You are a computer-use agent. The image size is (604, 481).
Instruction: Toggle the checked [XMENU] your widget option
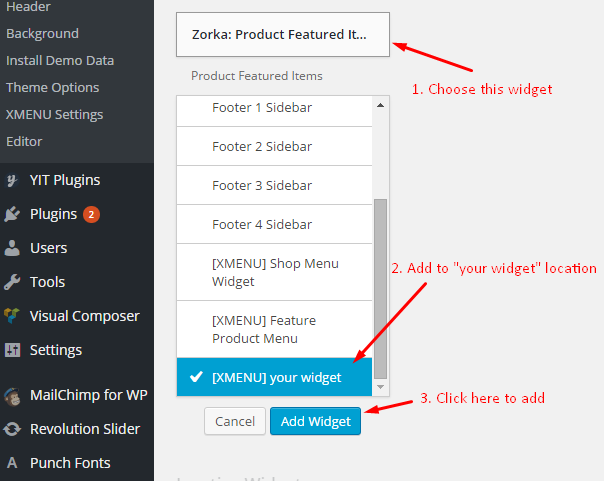pyautogui.click(x=274, y=377)
